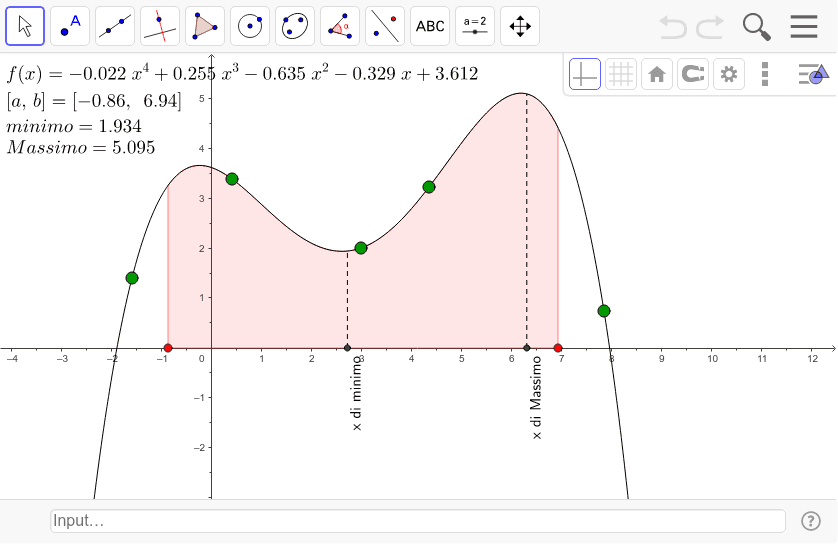
Task: Select the Circle with center tool
Action: pyautogui.click(x=250, y=26)
